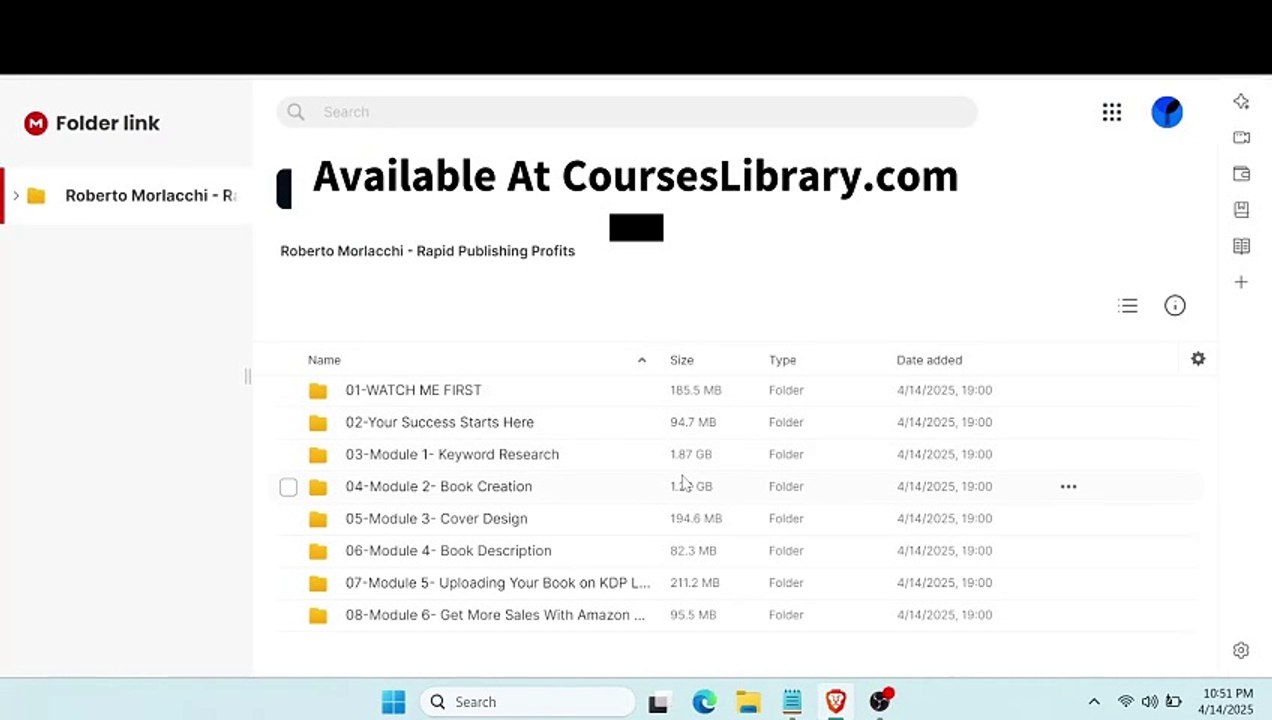Click folder icon of 03-Module 1- Keyword Research
The width and height of the screenshot is (1272, 720).
coord(318,454)
